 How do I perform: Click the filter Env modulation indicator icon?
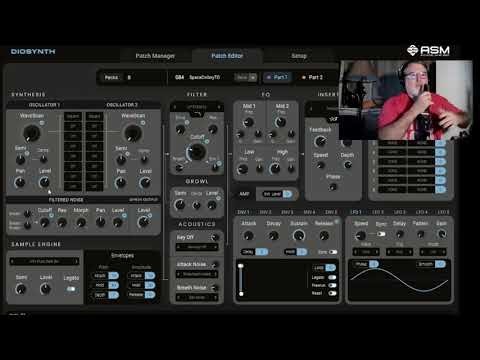point(219,163)
